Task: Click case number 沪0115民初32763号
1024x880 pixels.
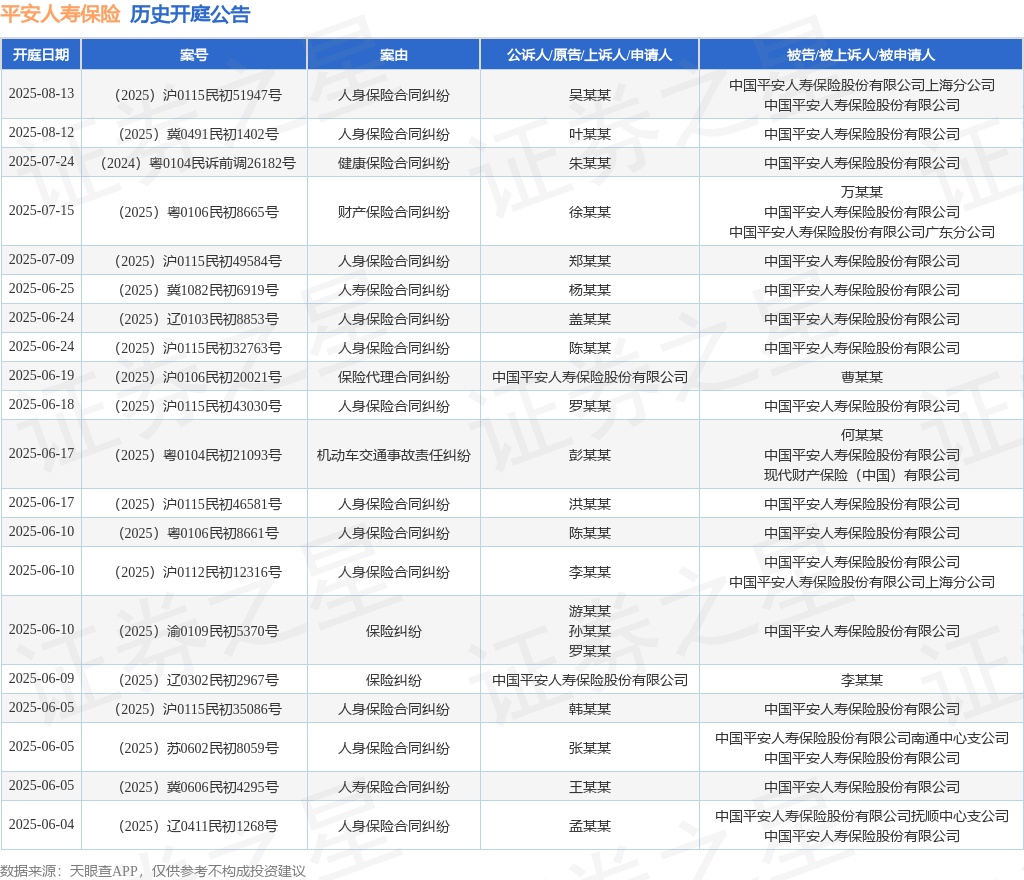Action: [x=198, y=348]
